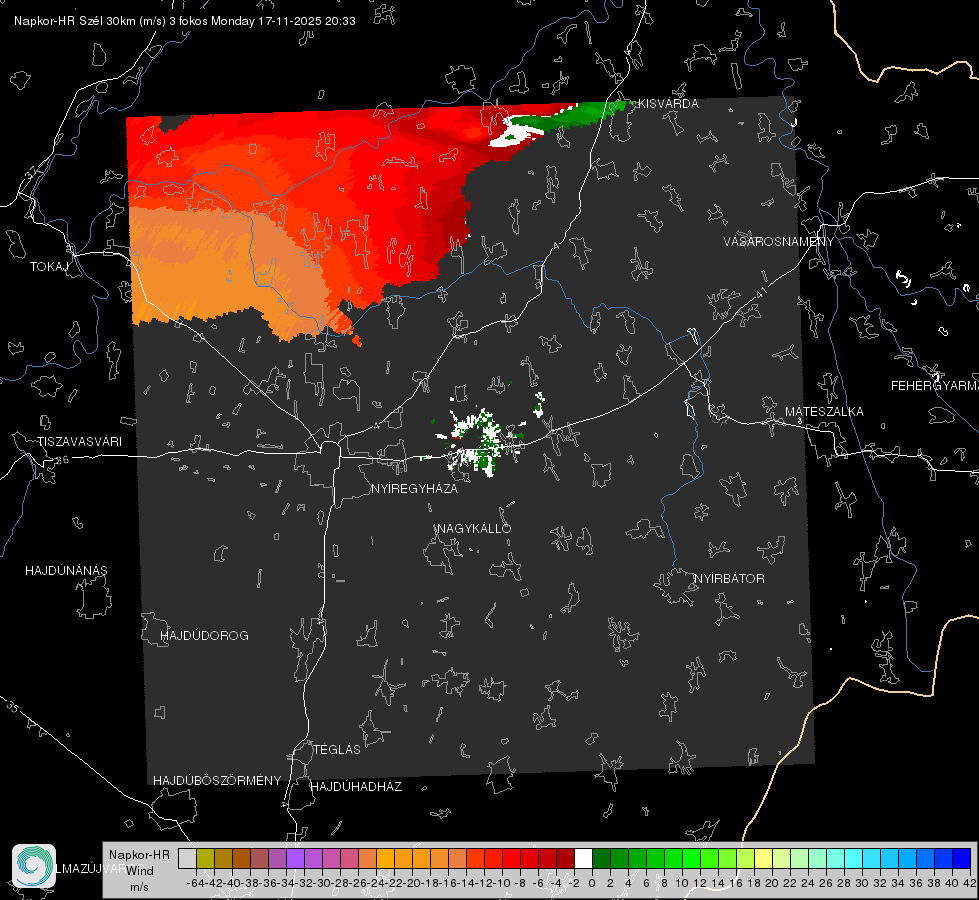Click the NAGYKÁLLÓ town label
Screen dimensions: 979x900
click(x=474, y=529)
